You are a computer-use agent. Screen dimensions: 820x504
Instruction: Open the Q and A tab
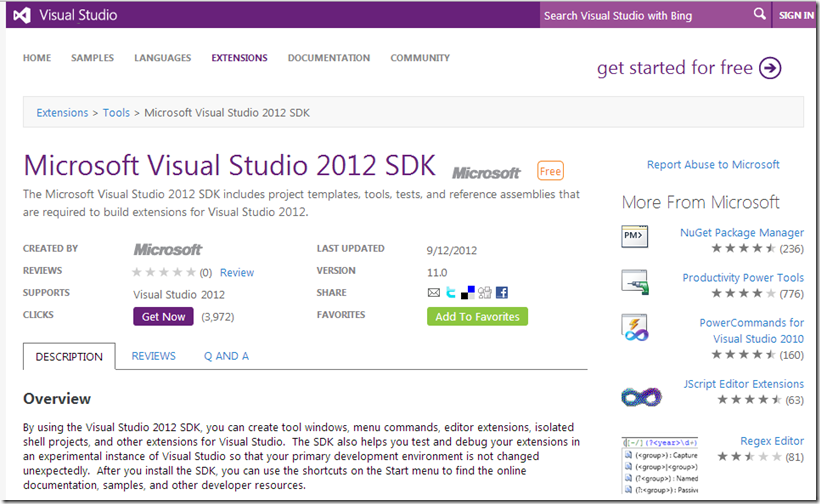click(226, 356)
